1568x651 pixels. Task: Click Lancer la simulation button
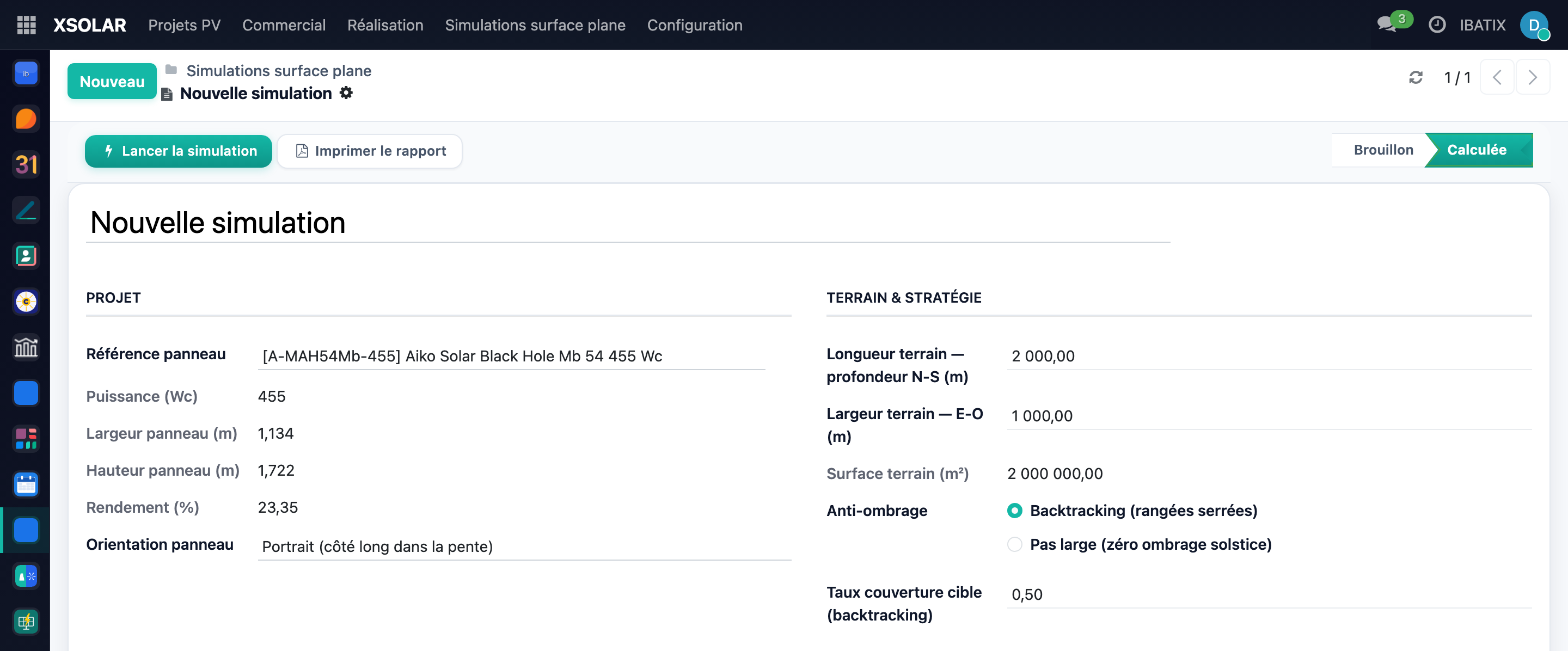tap(179, 151)
